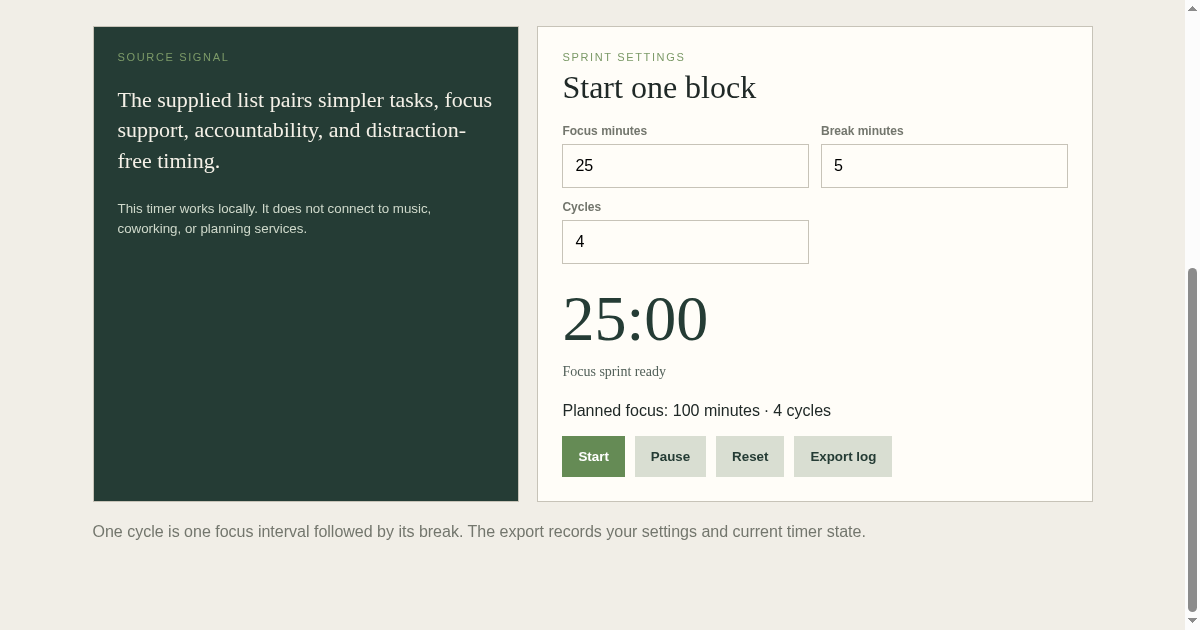Edit the Break minutes field
Viewport: 1200px width, 630px height.
coord(944,166)
